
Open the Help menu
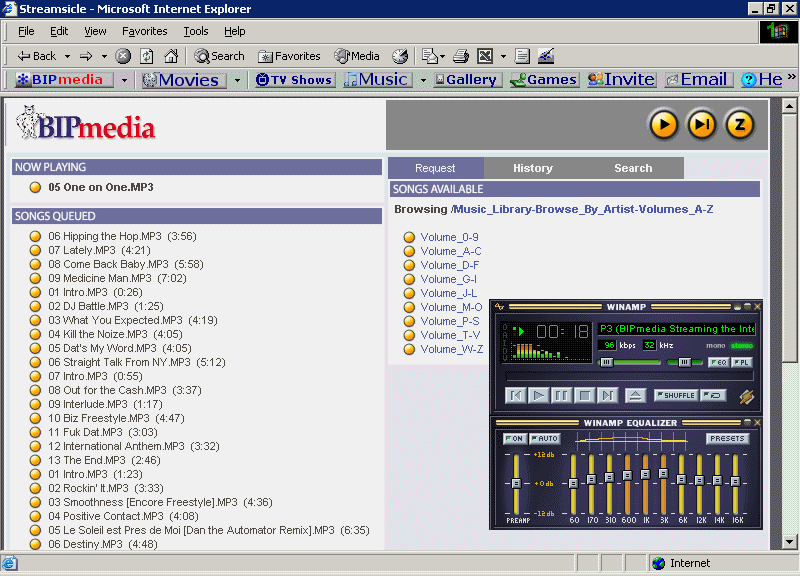(234, 31)
